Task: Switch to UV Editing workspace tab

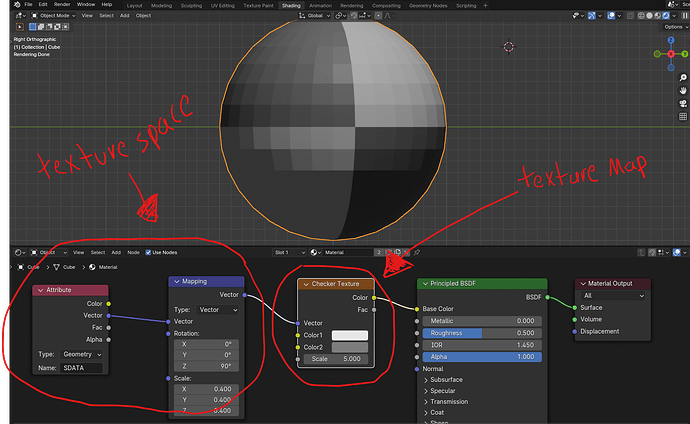Action: pos(223,6)
